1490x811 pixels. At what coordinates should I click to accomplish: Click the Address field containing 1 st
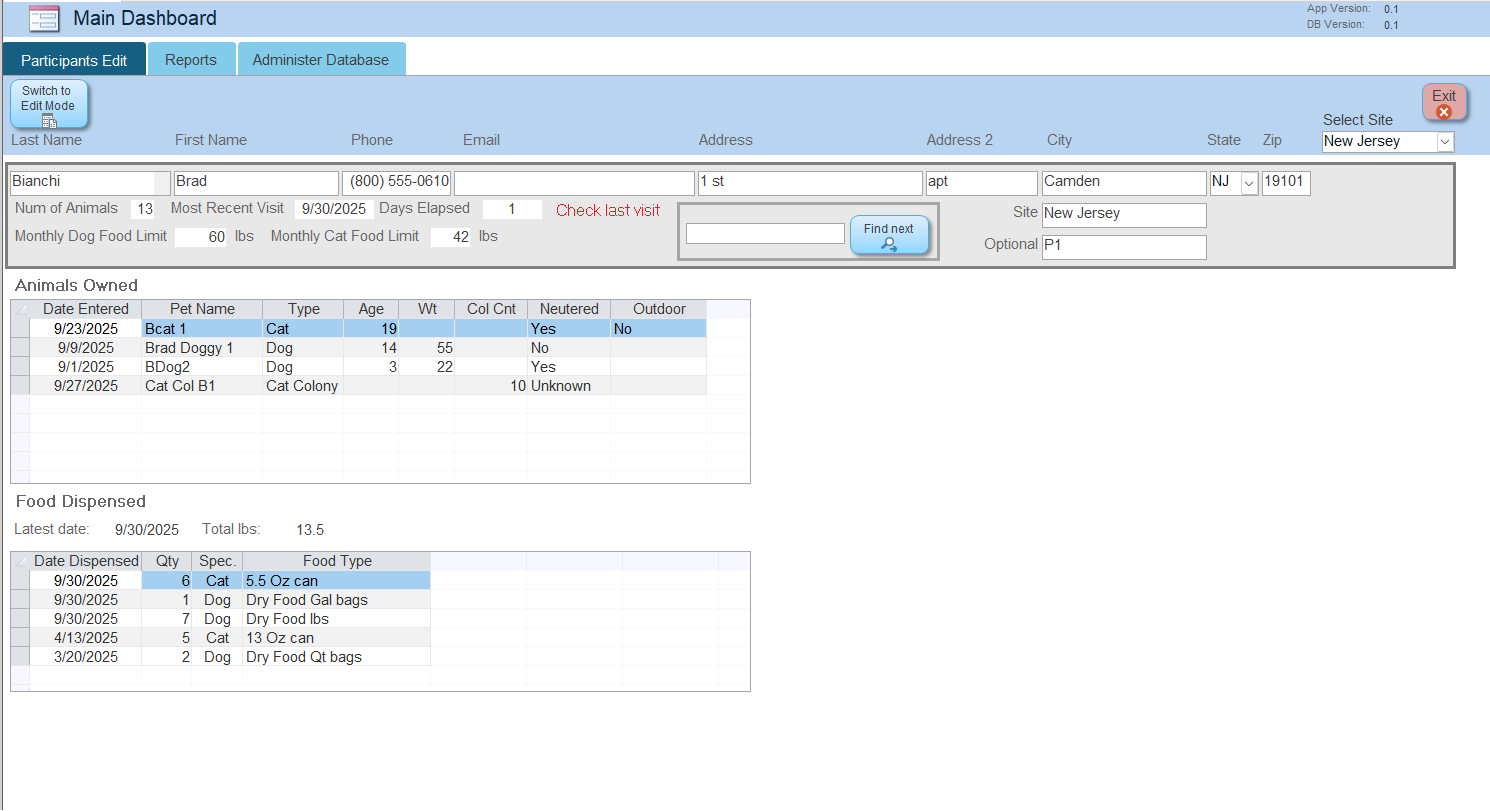coord(810,183)
